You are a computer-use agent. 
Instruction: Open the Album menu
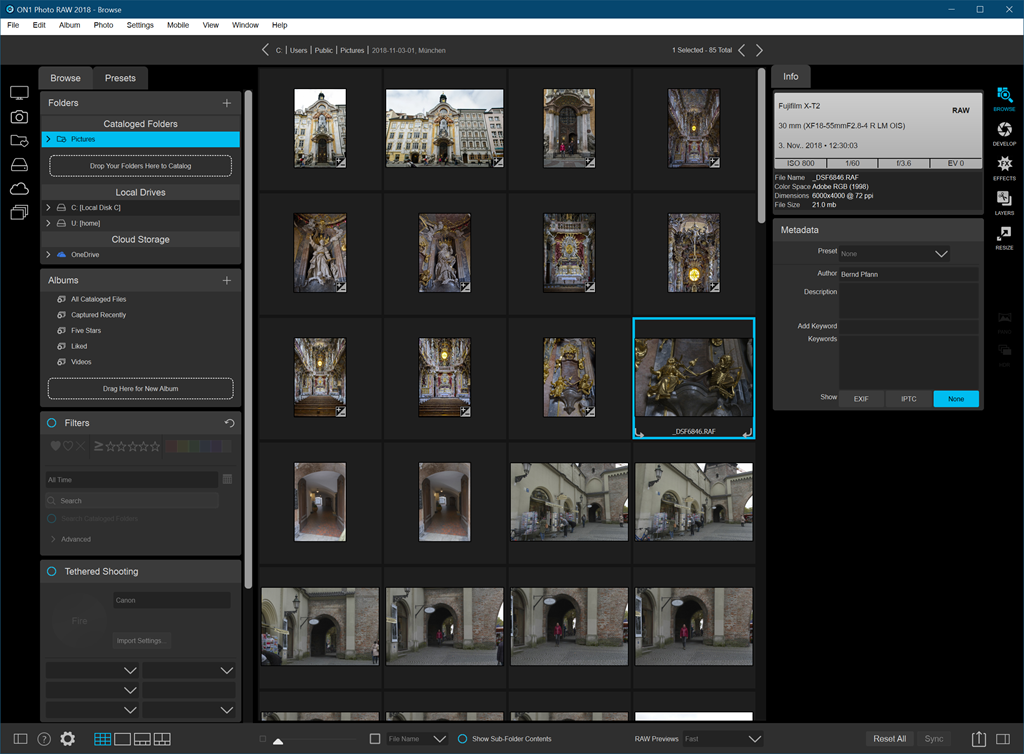pyautogui.click(x=69, y=25)
